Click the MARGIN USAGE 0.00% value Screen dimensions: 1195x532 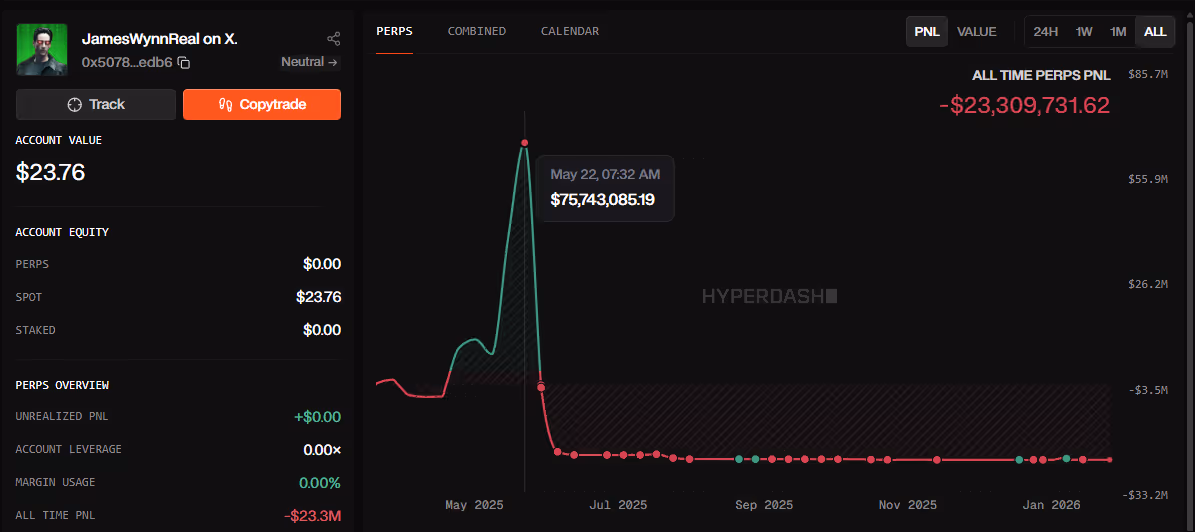[319, 482]
